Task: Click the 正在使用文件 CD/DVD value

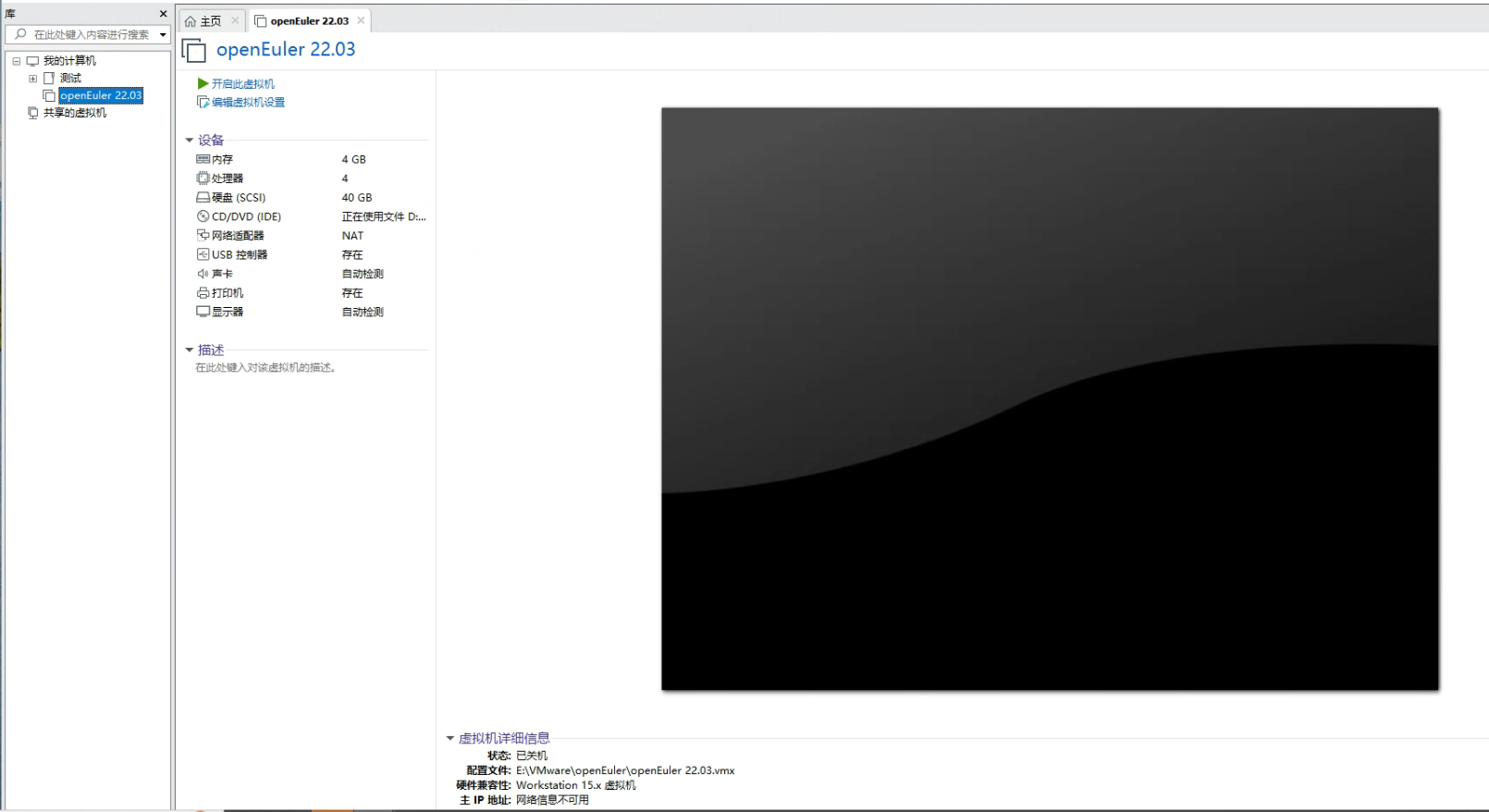Action: (x=384, y=216)
